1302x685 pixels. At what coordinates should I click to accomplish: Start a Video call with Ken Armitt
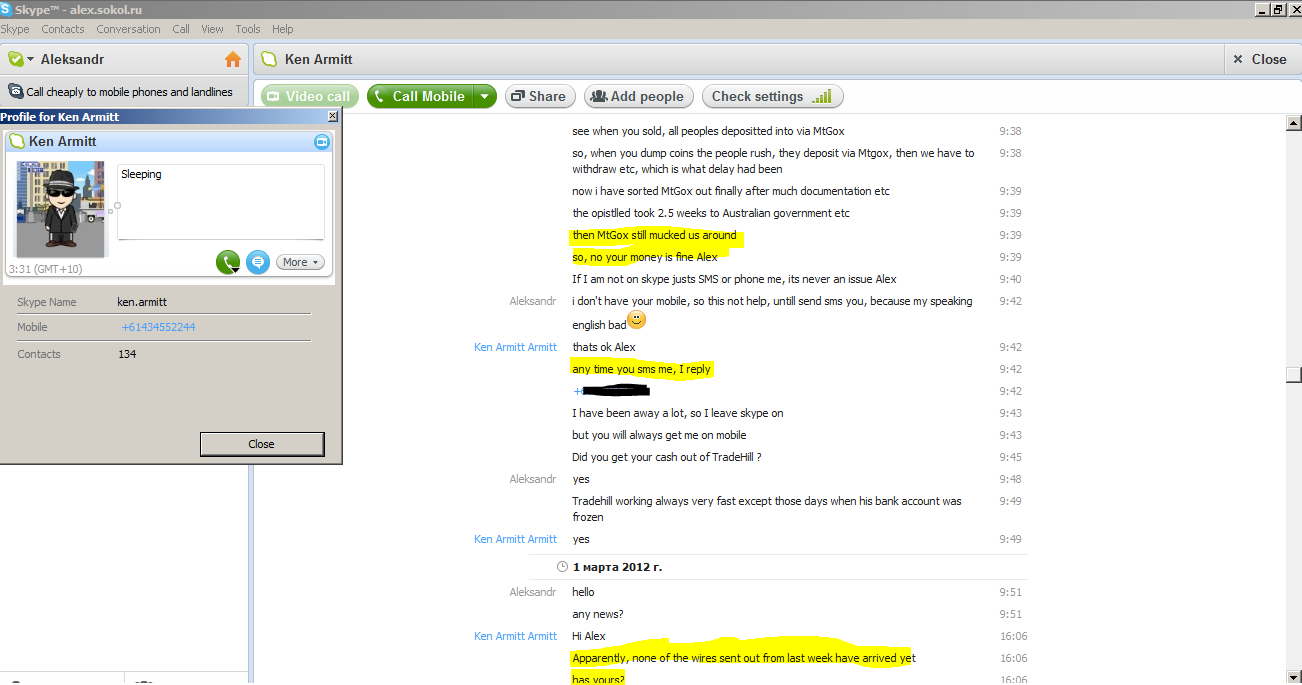308,96
